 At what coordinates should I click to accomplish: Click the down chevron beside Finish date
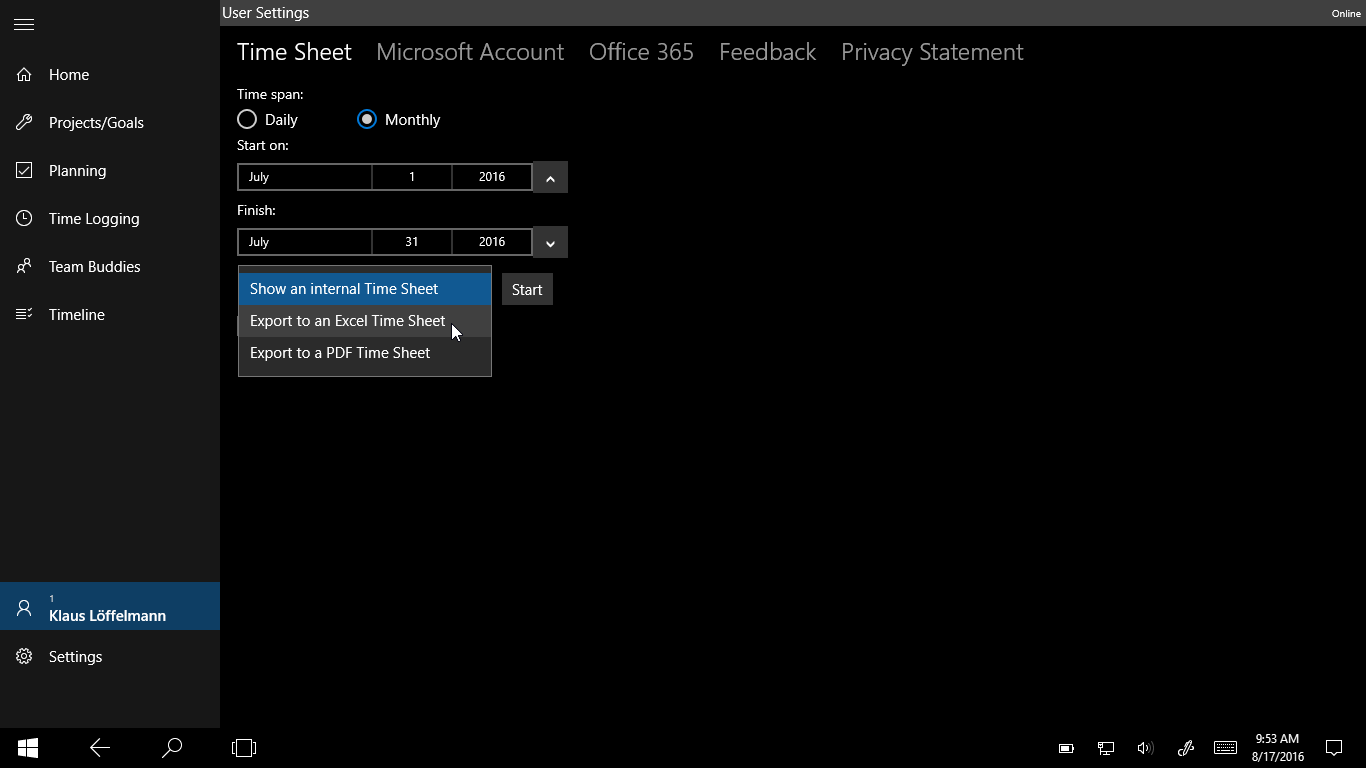tap(550, 242)
